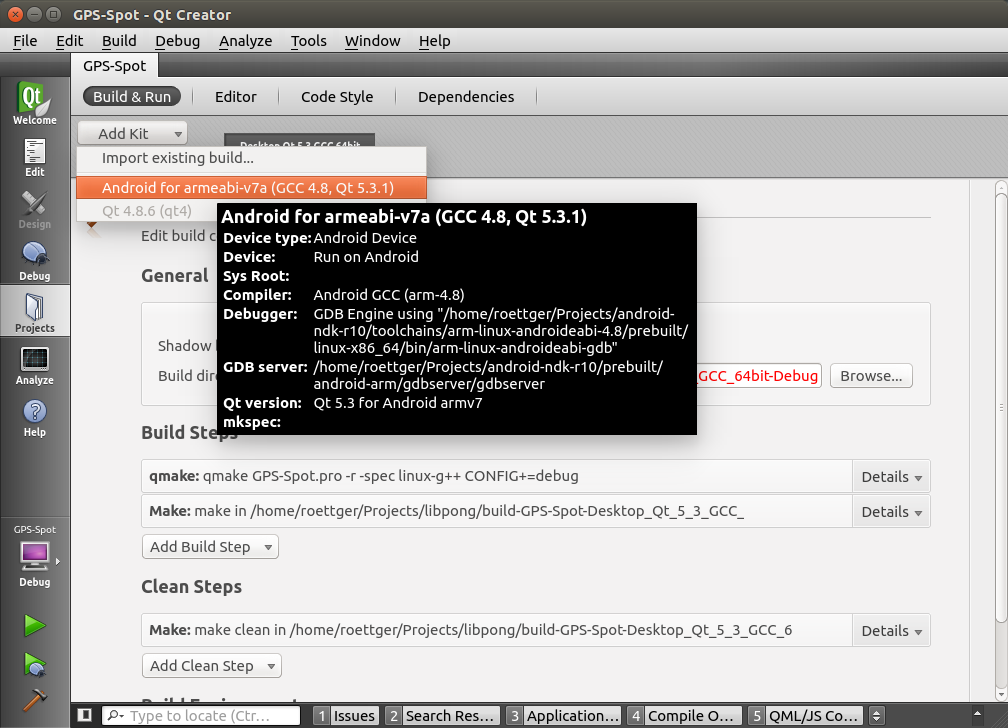This screenshot has width=1008, height=728.
Task: Open the output pane list selector
Action: coord(876,715)
